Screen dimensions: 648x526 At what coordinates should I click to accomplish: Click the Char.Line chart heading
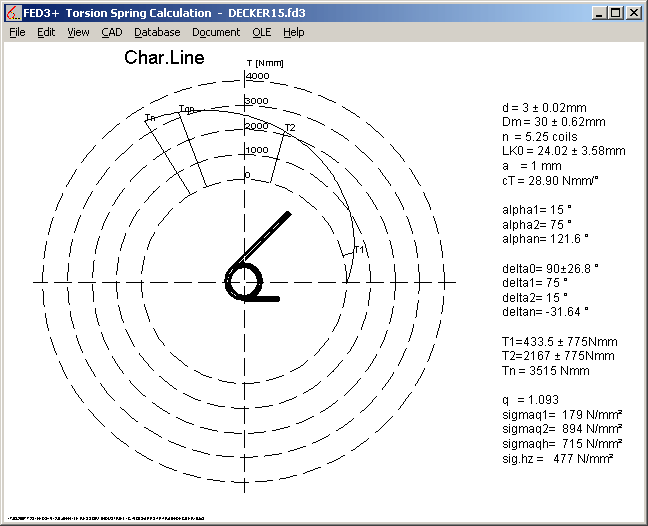tap(164, 58)
